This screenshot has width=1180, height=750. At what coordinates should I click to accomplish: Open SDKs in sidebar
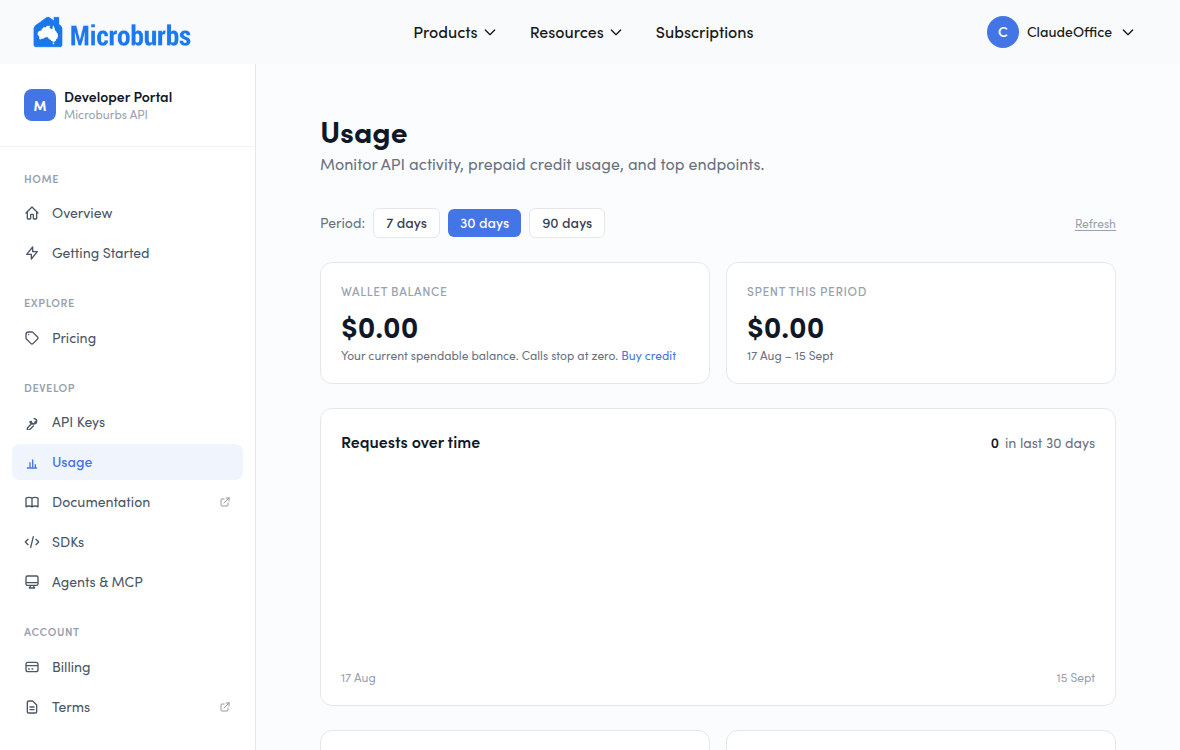(127, 542)
